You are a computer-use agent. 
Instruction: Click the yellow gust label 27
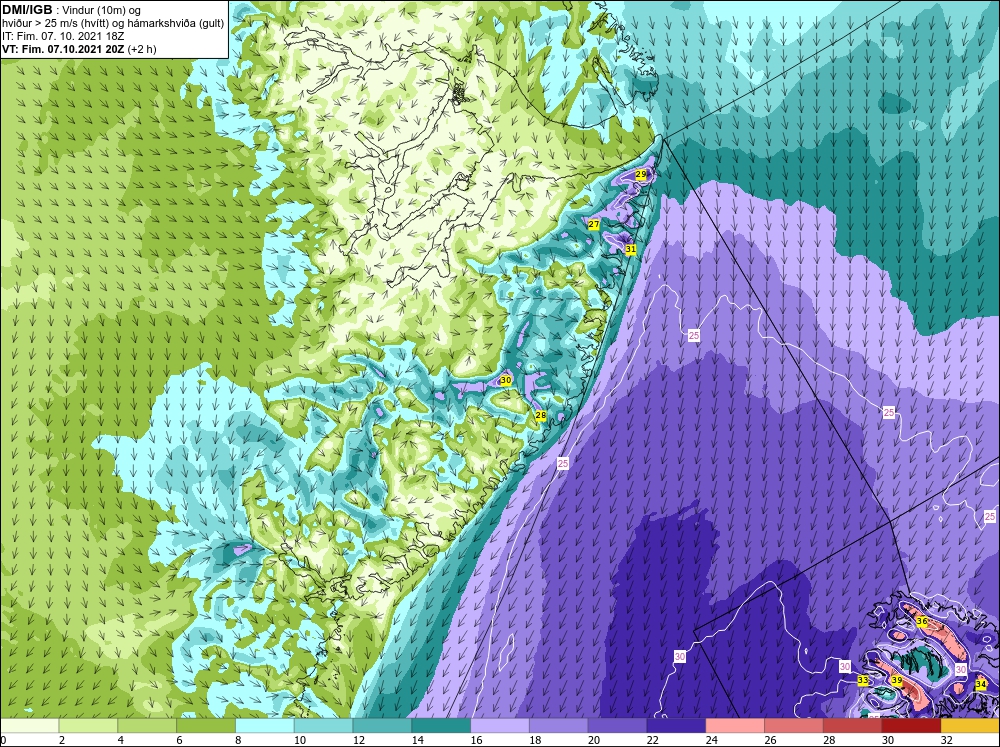[x=594, y=225]
